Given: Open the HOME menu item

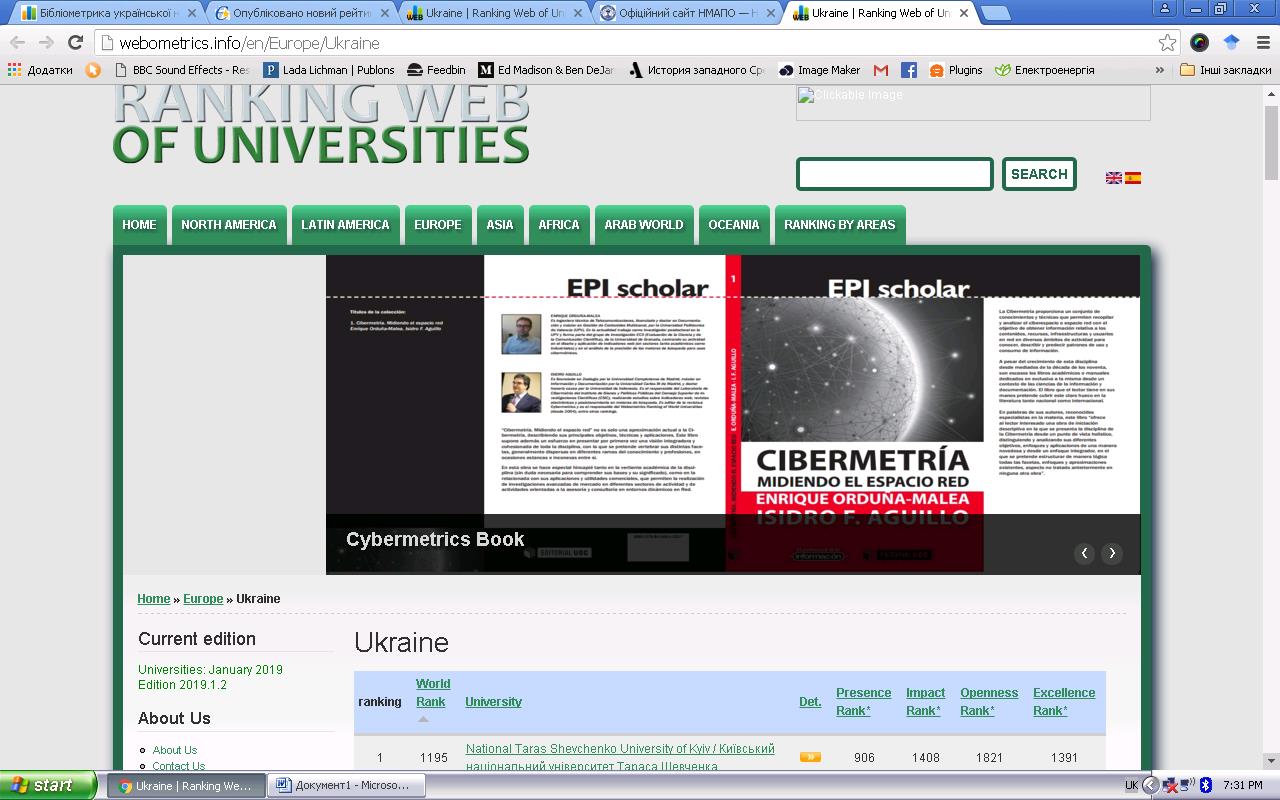Looking at the screenshot, I should coord(139,225).
